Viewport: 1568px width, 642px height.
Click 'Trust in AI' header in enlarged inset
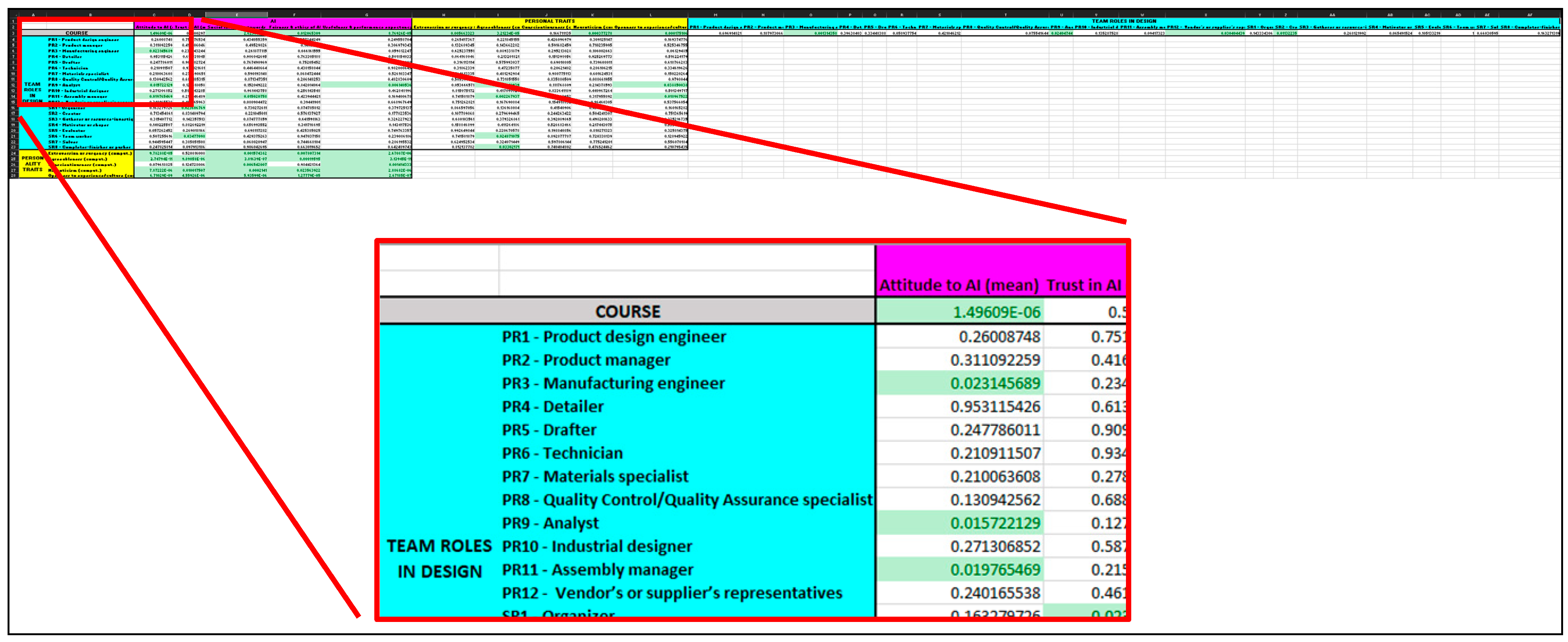point(1084,285)
